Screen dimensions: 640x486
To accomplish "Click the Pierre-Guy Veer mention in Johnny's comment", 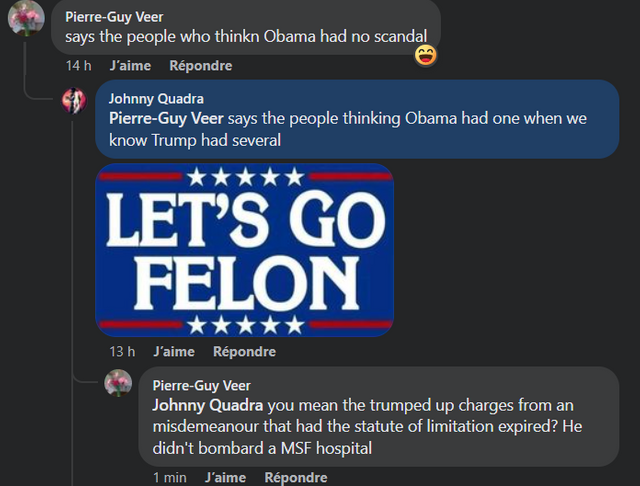I will click(x=166, y=118).
